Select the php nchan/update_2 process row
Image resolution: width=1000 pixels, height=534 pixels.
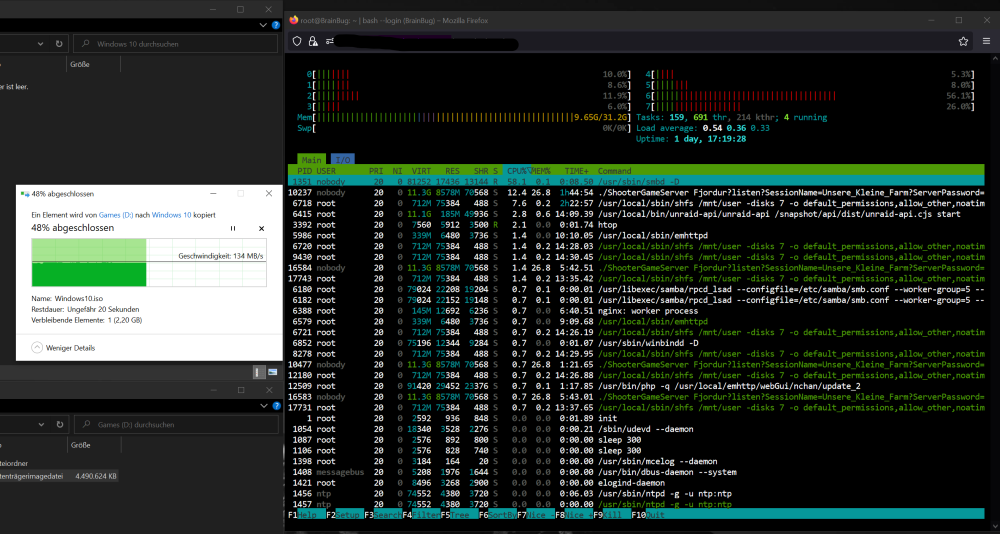point(636,386)
